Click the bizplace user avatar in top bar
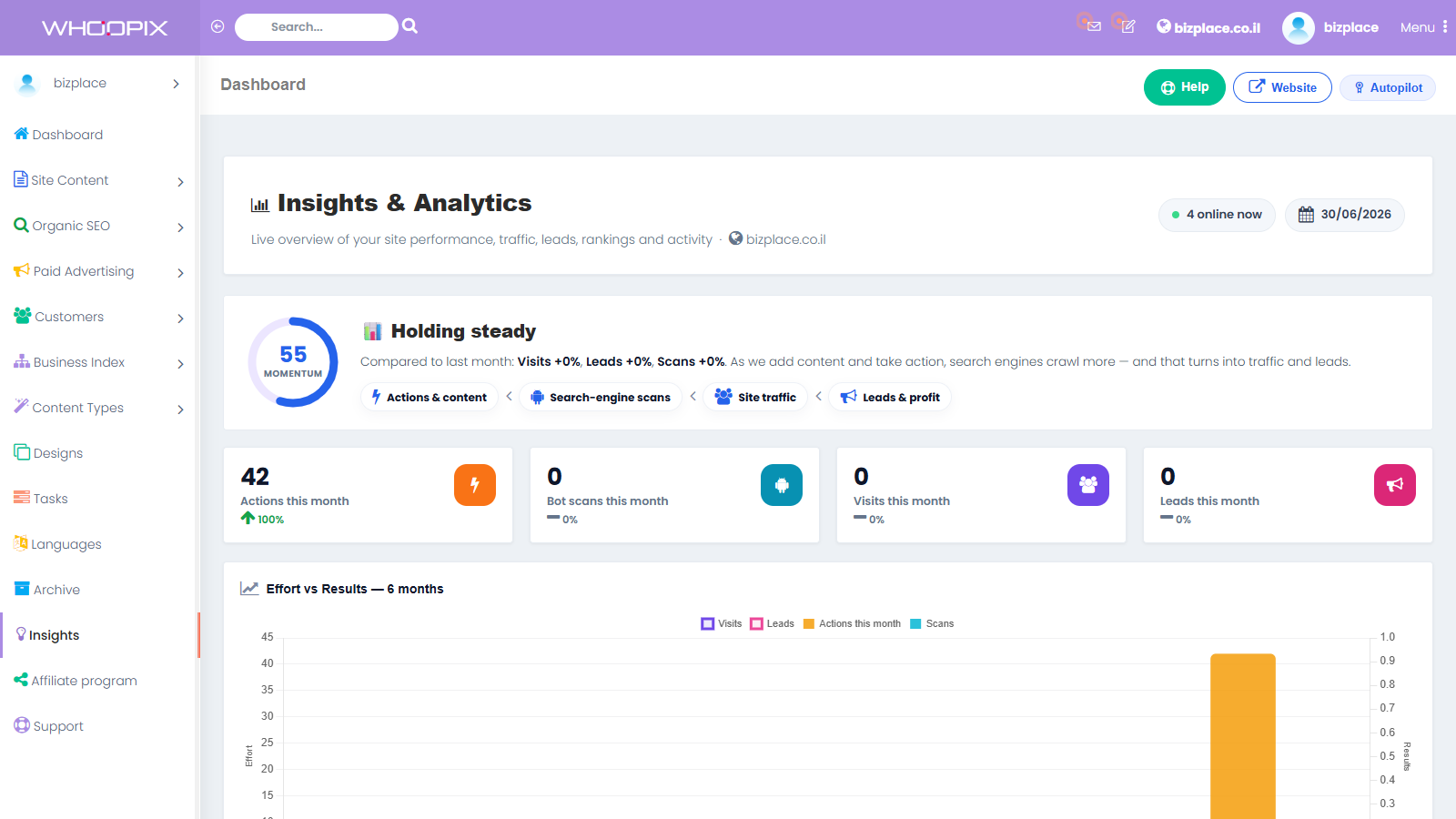Screen dimensions: 1456x819 (x=1299, y=27)
